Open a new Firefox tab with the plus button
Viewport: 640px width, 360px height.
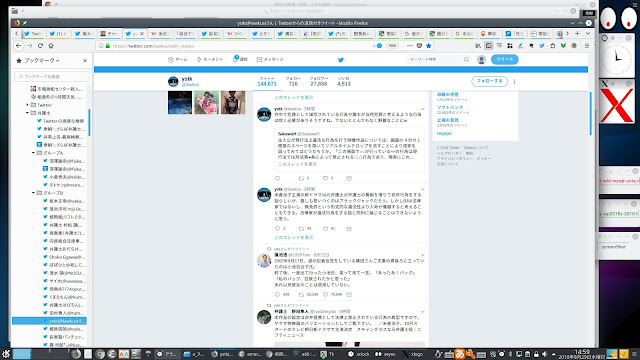coord(577,33)
